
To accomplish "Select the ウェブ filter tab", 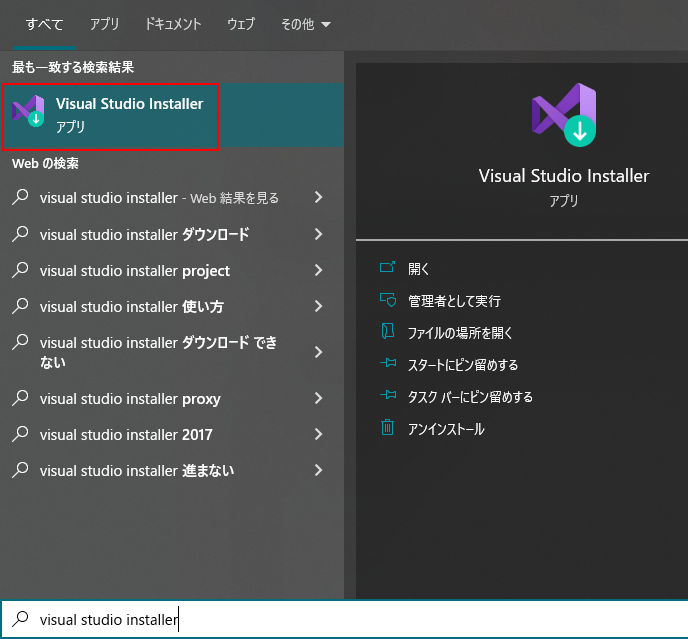I will click(241, 24).
